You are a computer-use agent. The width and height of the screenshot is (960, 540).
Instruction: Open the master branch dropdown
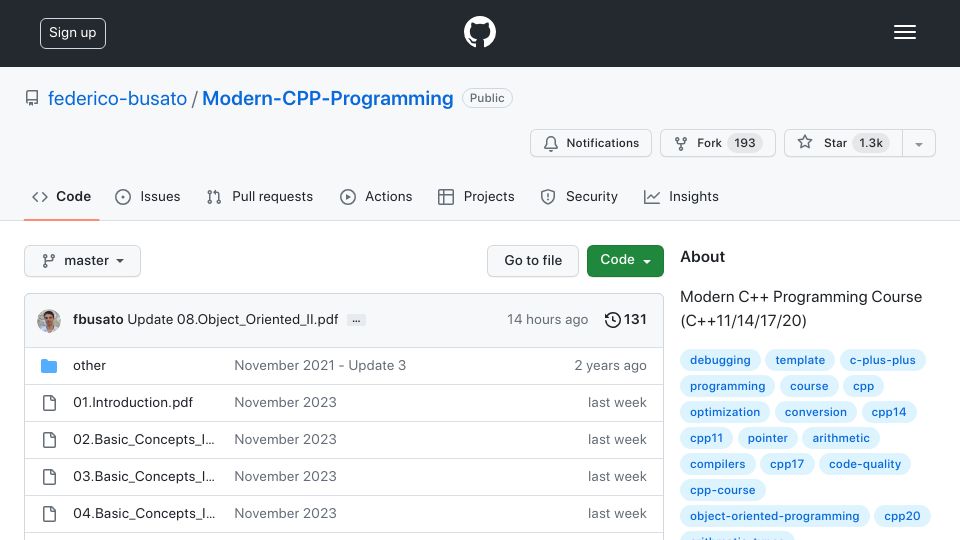pos(83,261)
